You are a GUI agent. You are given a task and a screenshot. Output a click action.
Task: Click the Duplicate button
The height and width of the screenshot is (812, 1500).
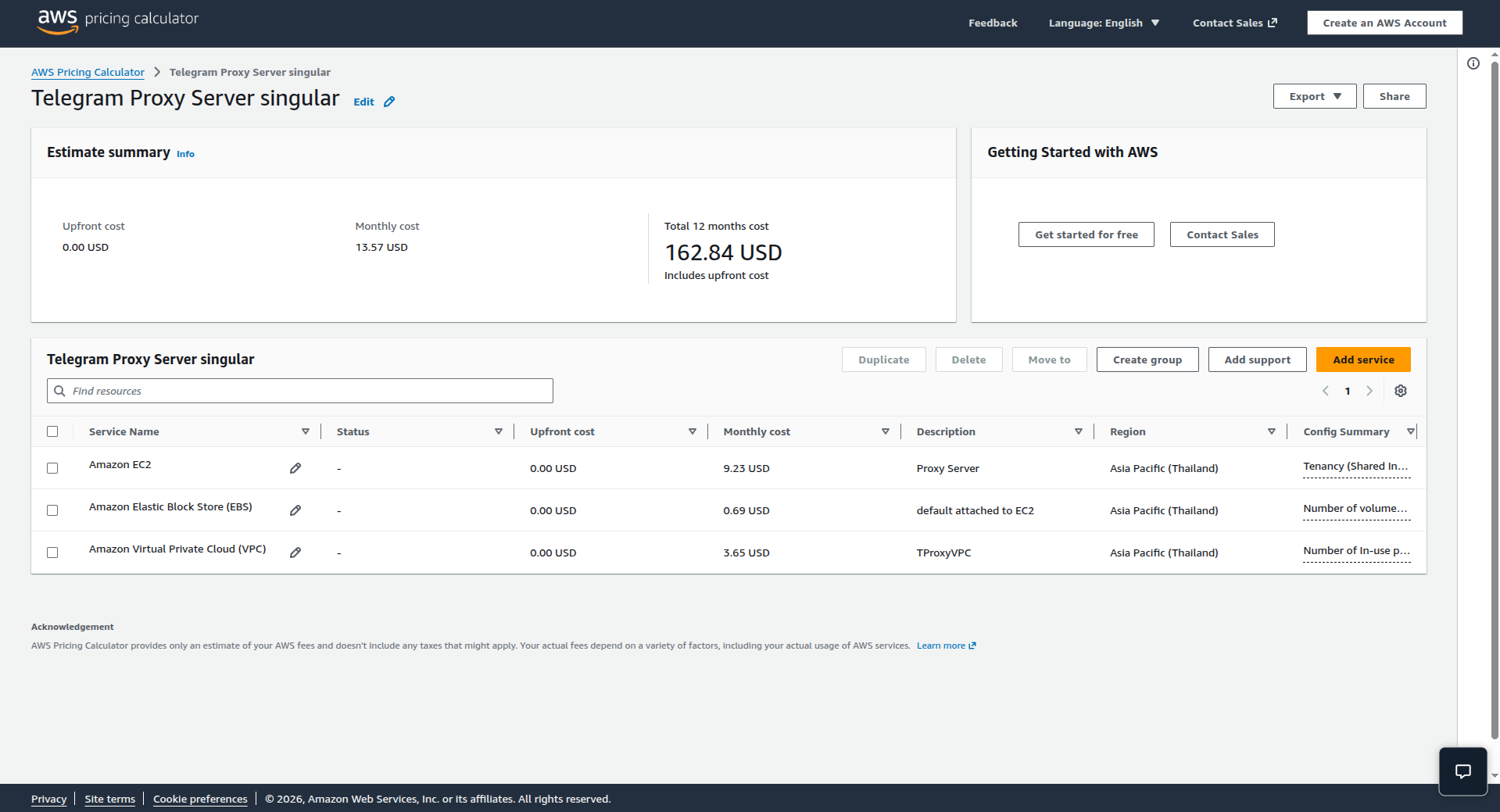[883, 359]
